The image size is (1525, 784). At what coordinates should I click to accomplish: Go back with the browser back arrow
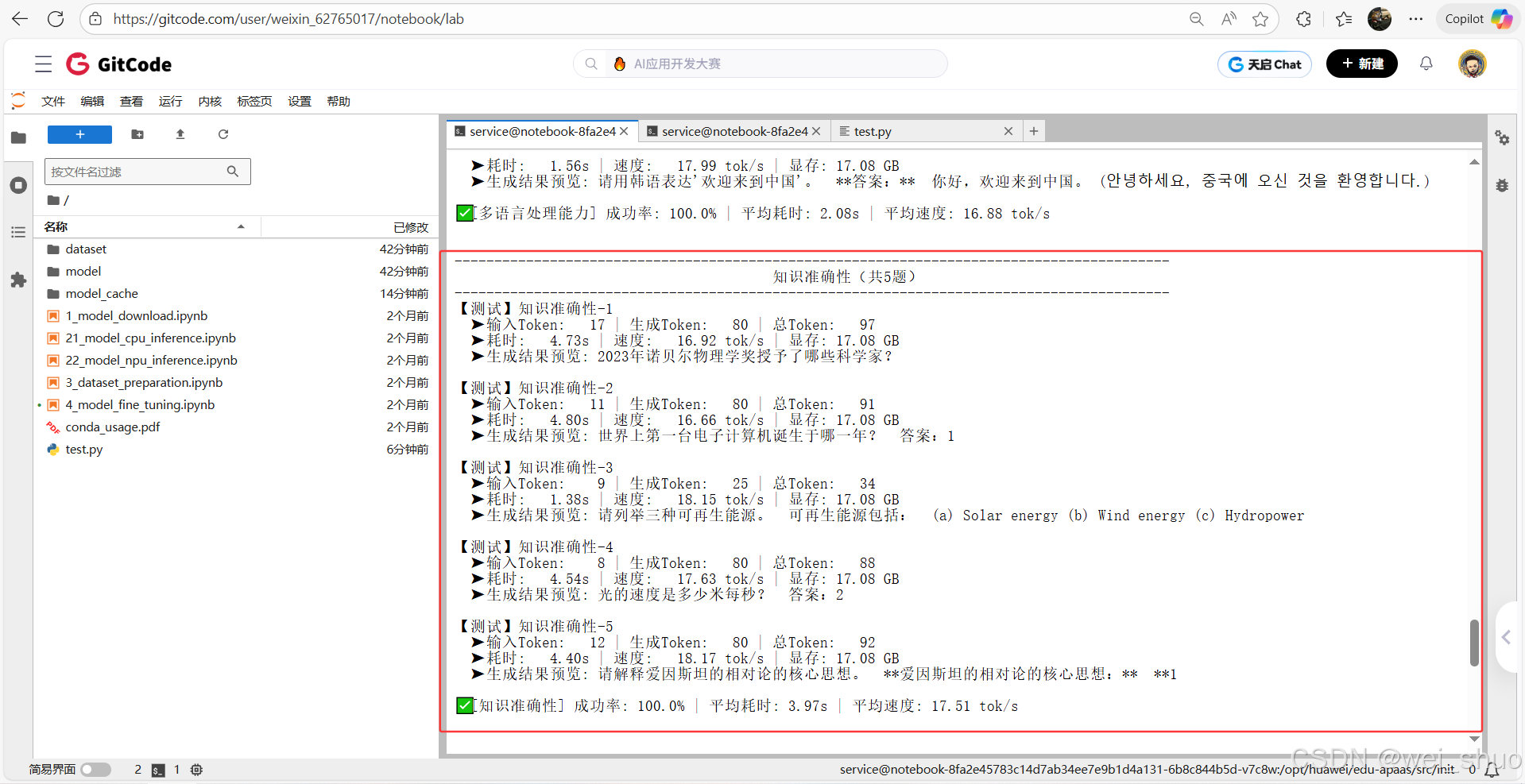pos(20,19)
